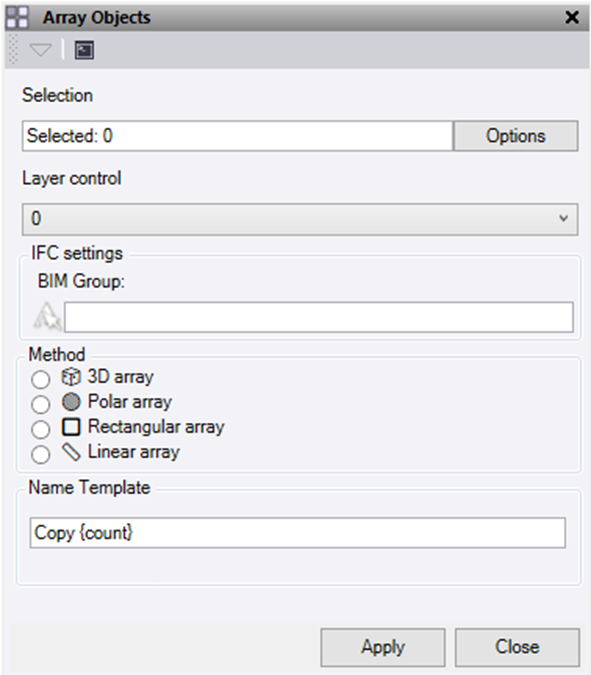The image size is (591, 675).
Task: Select the 3D array radio button
Action: (40, 379)
